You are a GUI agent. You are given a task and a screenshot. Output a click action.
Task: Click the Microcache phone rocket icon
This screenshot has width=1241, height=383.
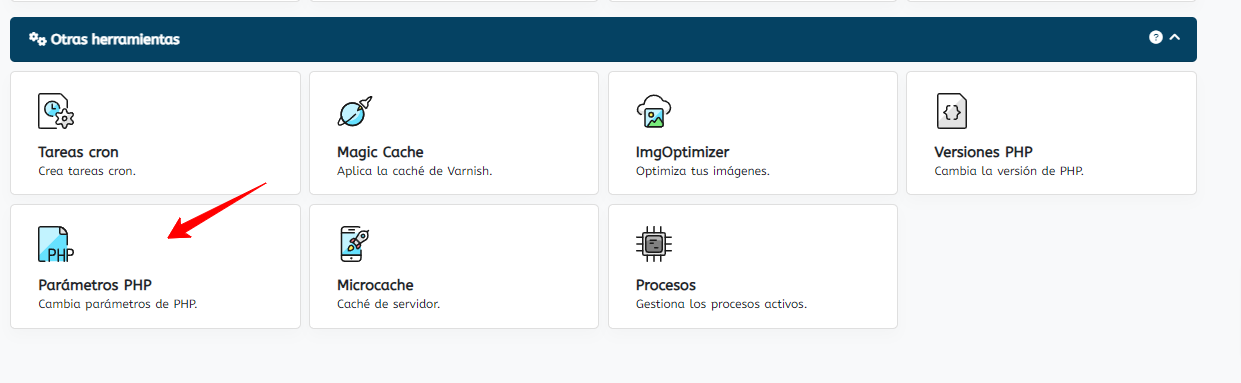click(354, 244)
